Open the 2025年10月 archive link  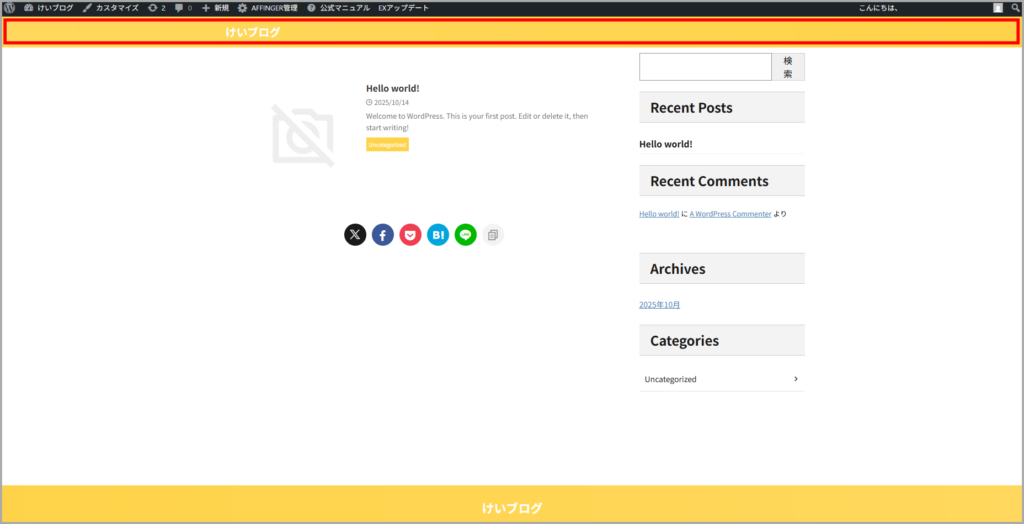[x=659, y=305]
